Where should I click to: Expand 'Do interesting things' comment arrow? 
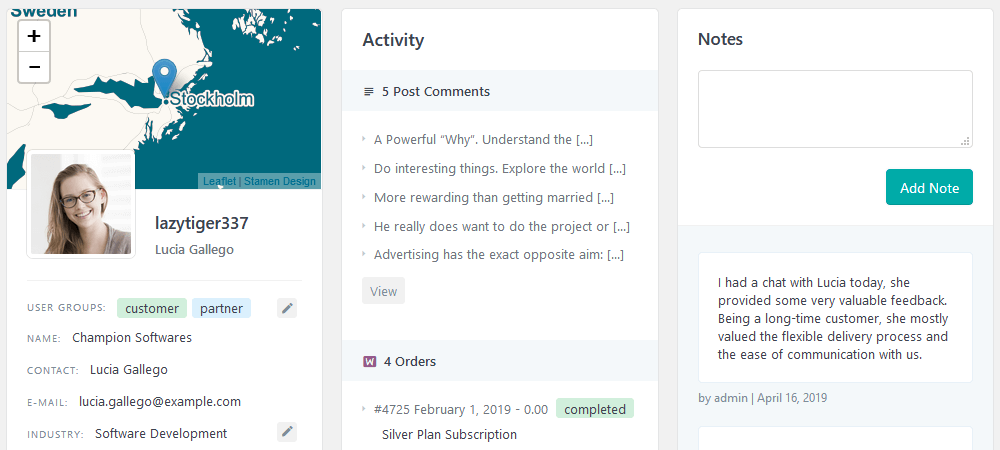(364, 168)
